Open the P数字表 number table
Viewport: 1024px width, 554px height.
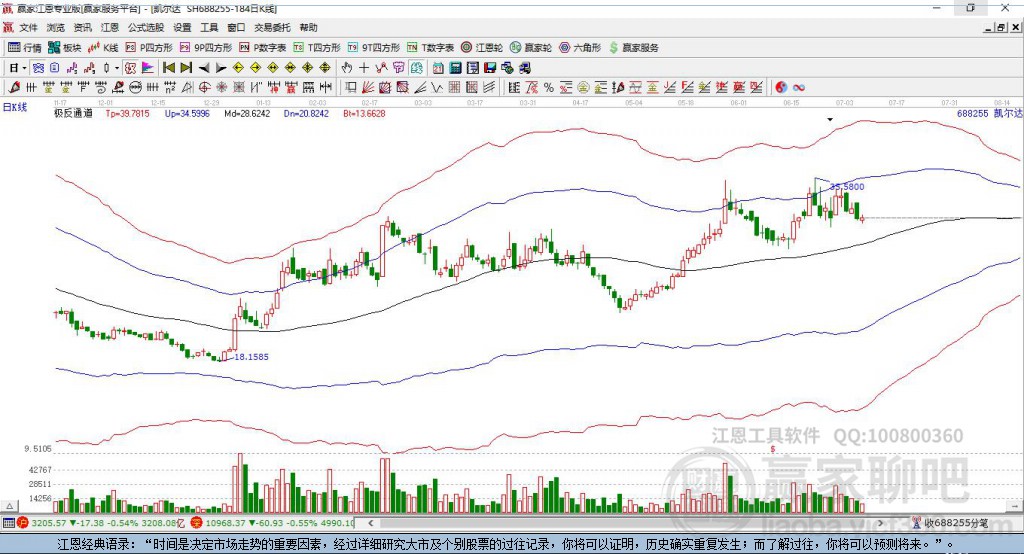click(x=263, y=48)
